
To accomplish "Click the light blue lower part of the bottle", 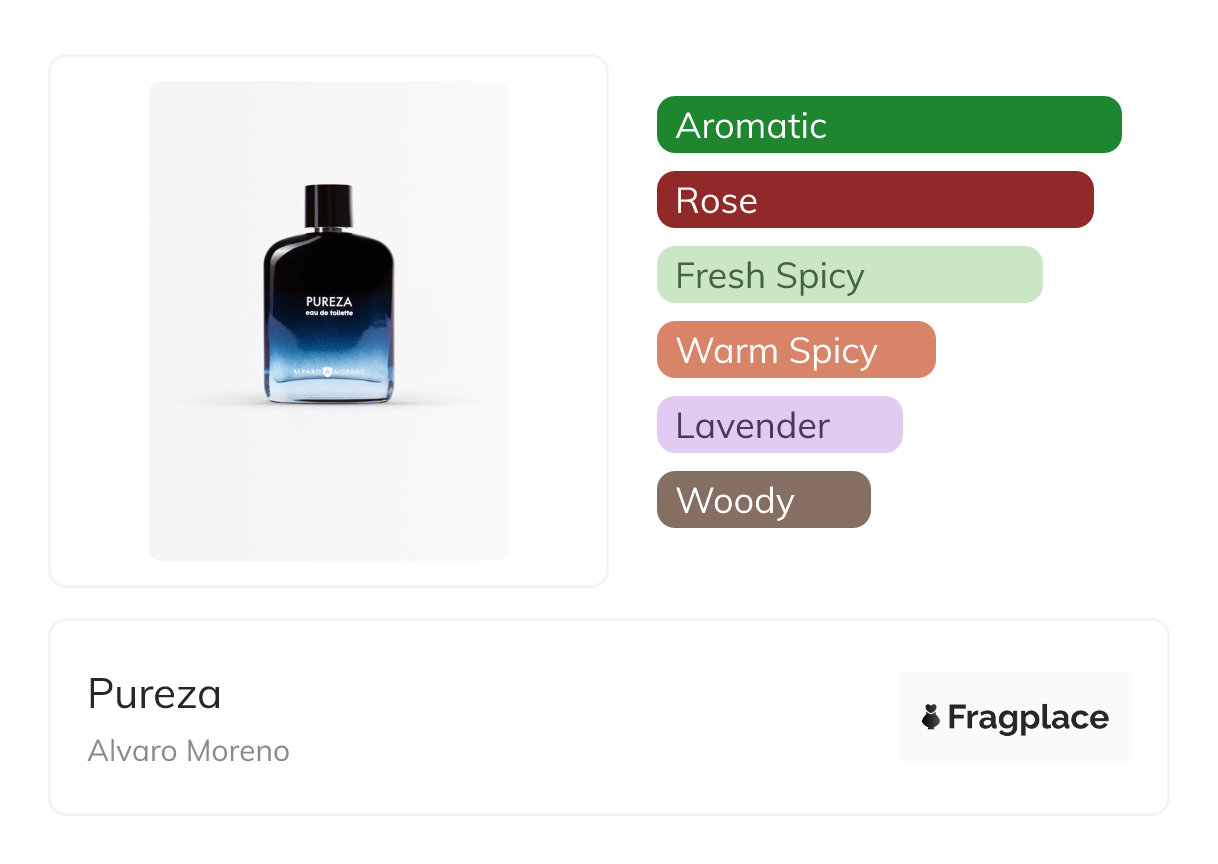I will 328,388.
